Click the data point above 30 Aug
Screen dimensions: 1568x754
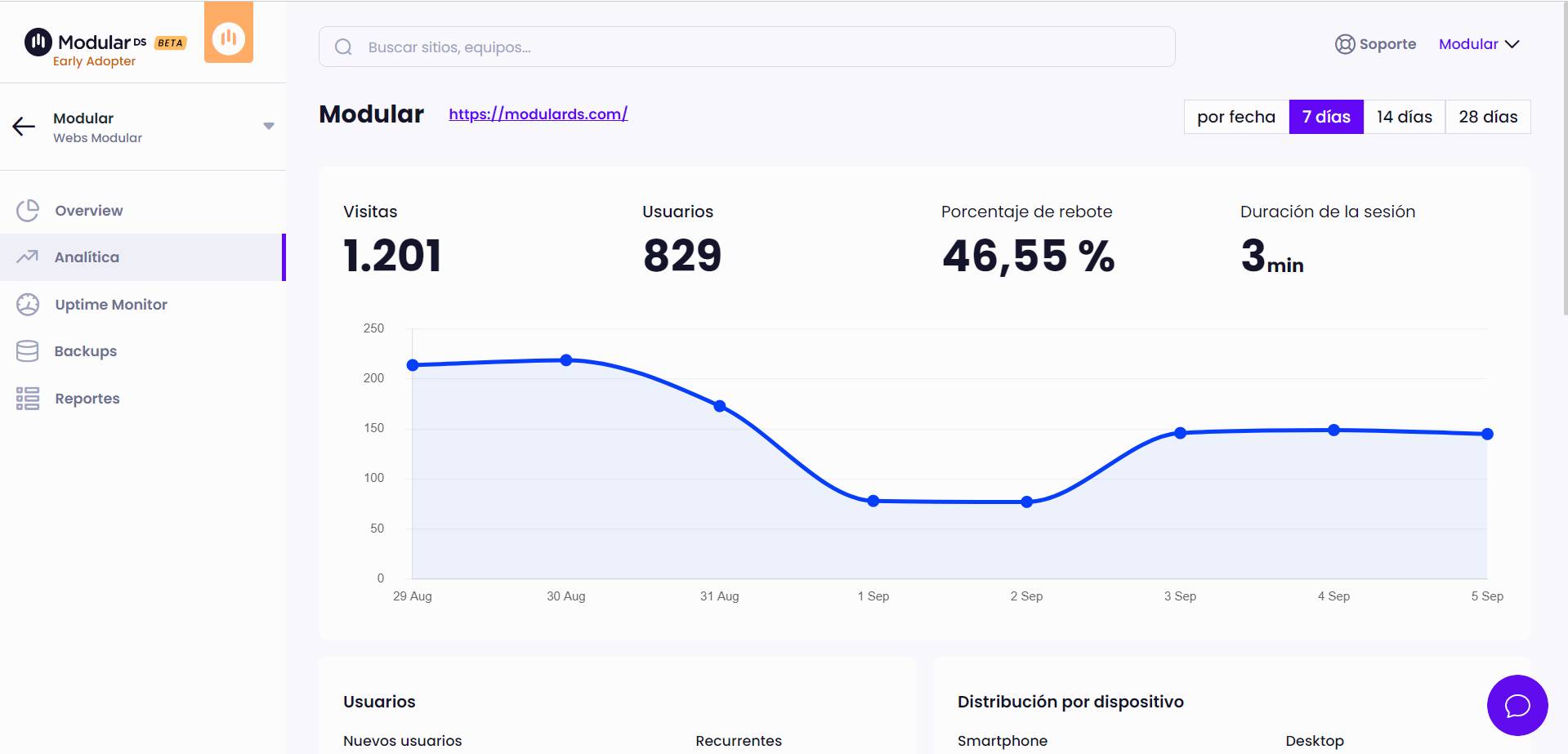pyautogui.click(x=565, y=359)
